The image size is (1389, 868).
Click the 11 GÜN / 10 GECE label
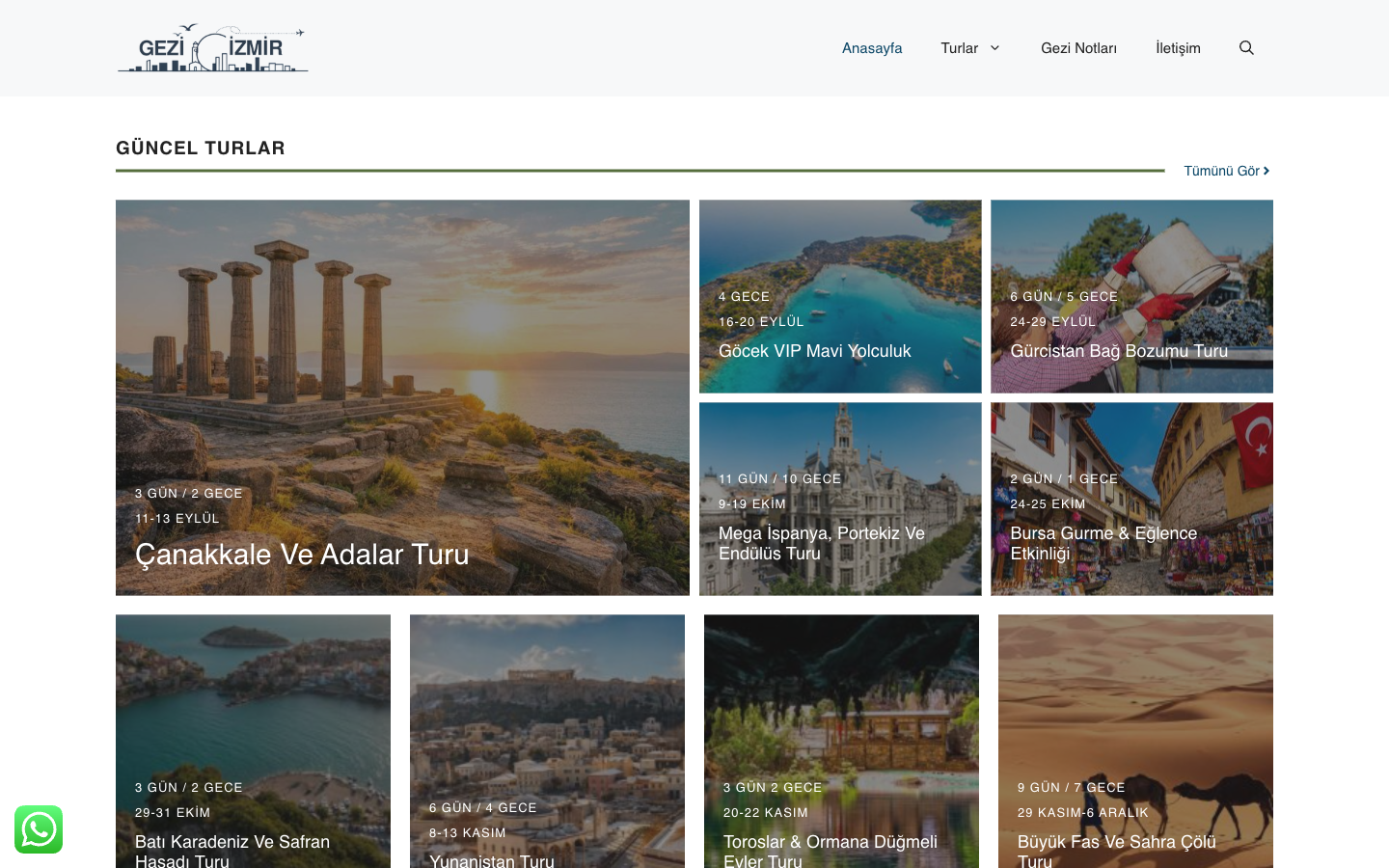779,478
